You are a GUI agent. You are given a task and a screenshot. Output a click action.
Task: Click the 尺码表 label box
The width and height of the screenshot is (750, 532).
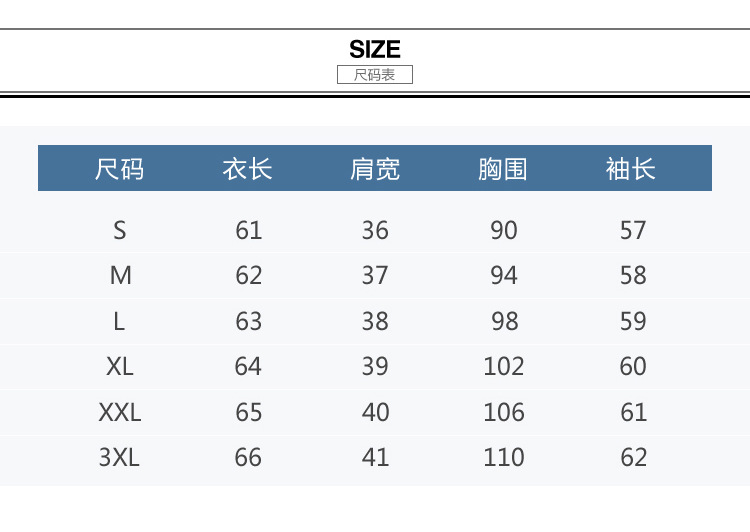(375, 75)
